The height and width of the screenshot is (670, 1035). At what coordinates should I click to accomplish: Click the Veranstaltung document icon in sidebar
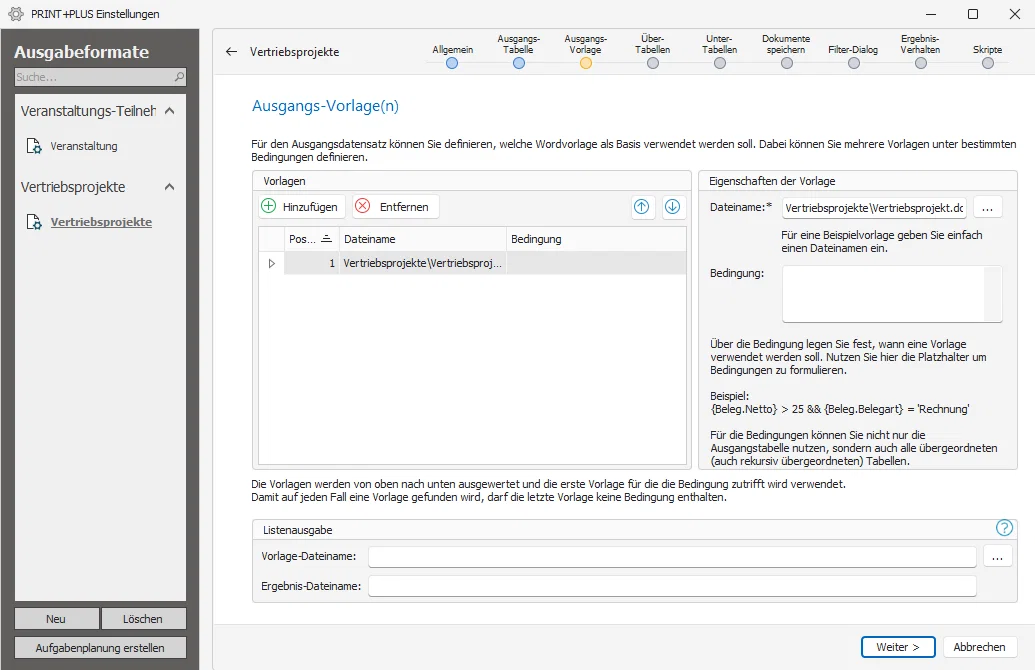[x=34, y=146]
